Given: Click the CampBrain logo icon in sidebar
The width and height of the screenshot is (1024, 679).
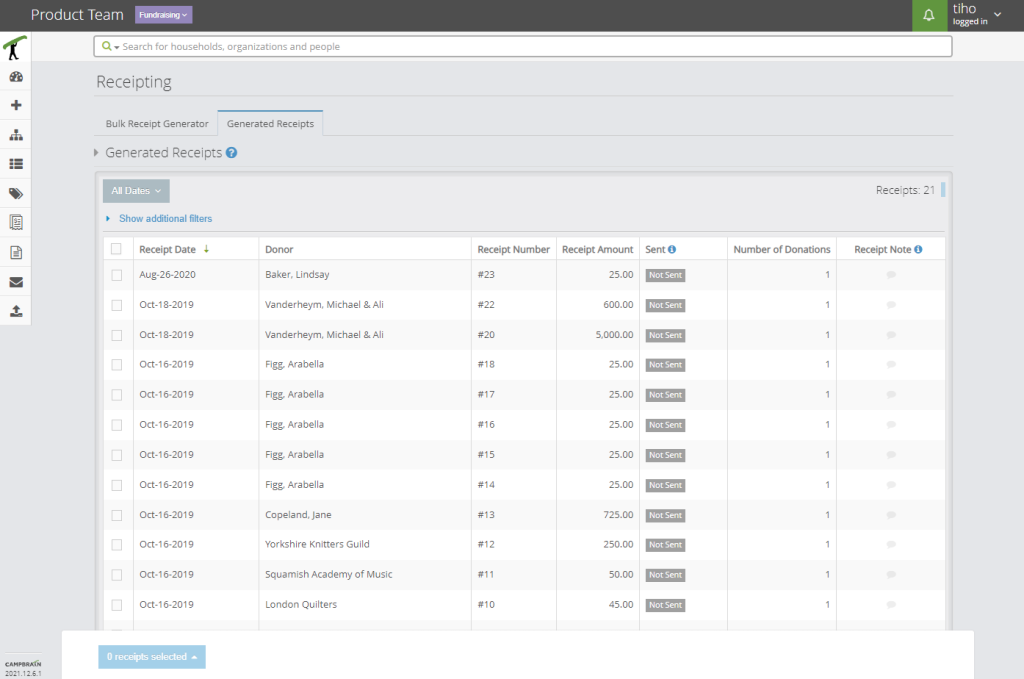Looking at the screenshot, I should pos(15,48).
